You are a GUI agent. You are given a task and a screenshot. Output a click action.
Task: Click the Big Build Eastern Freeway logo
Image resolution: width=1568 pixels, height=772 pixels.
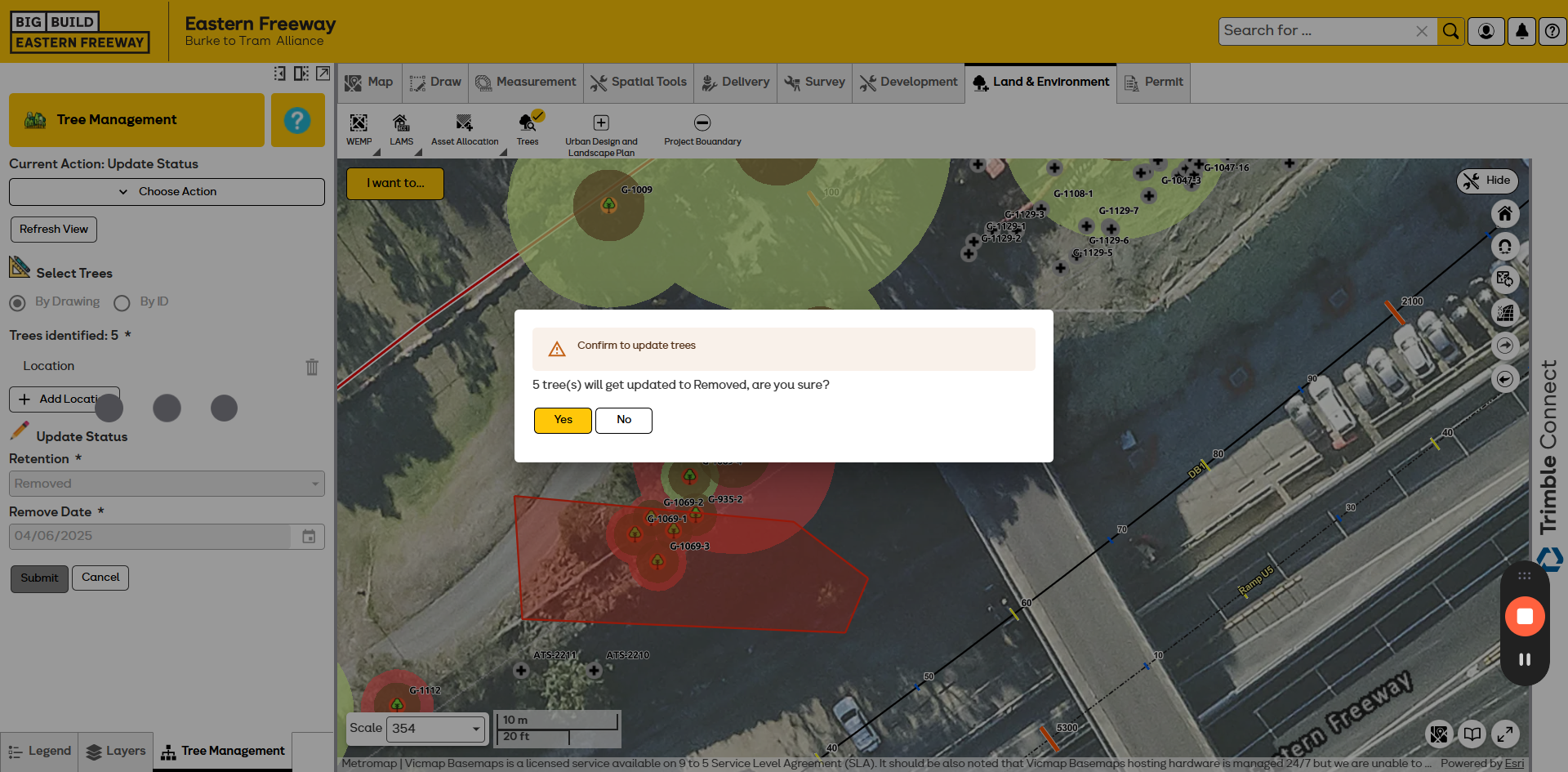pos(79,32)
